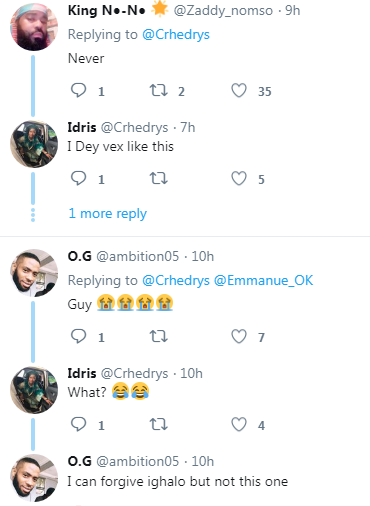
Task: Open O.G's avatar on the "Guy" tweet
Action: [34, 273]
